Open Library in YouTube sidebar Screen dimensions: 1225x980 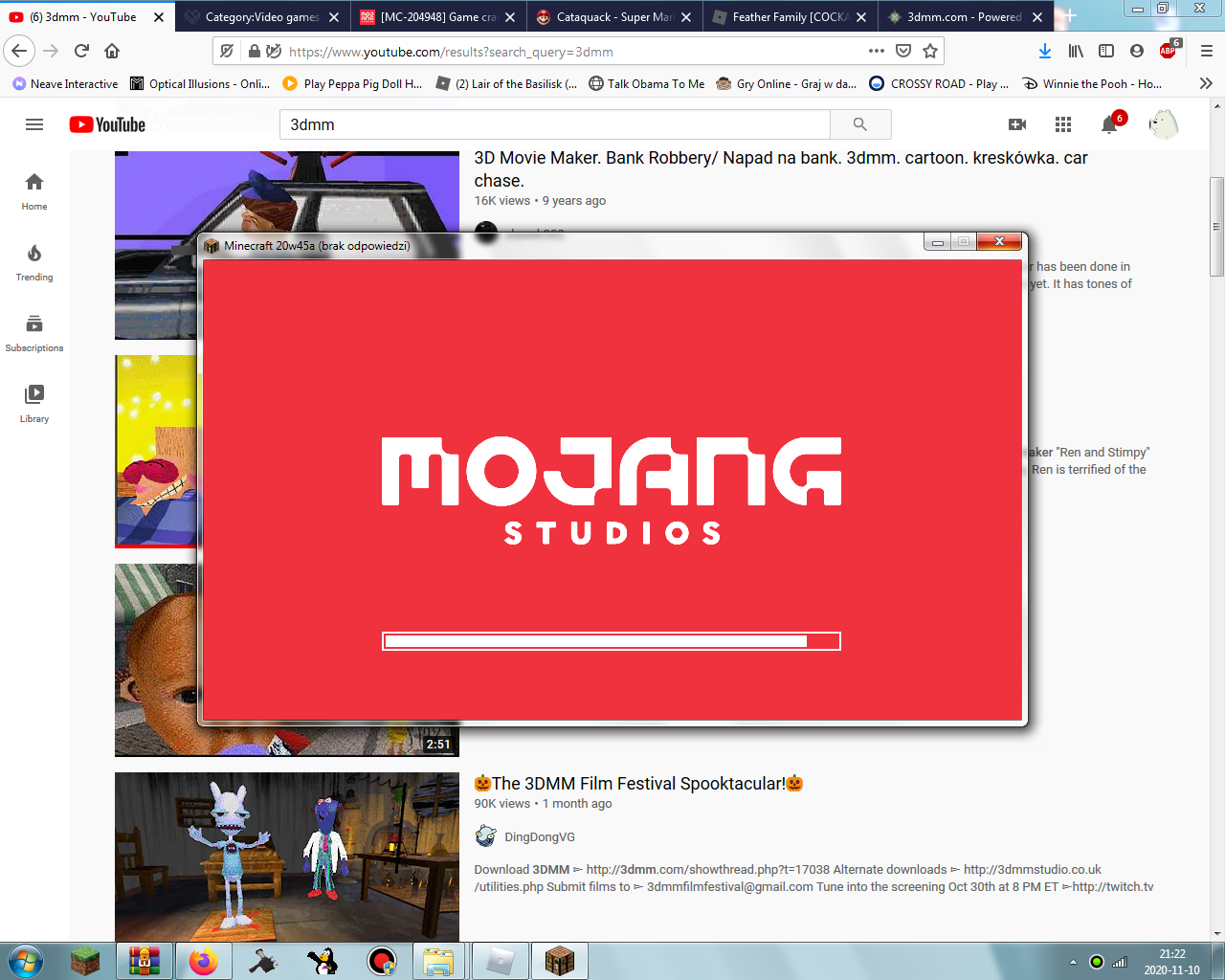(x=34, y=404)
